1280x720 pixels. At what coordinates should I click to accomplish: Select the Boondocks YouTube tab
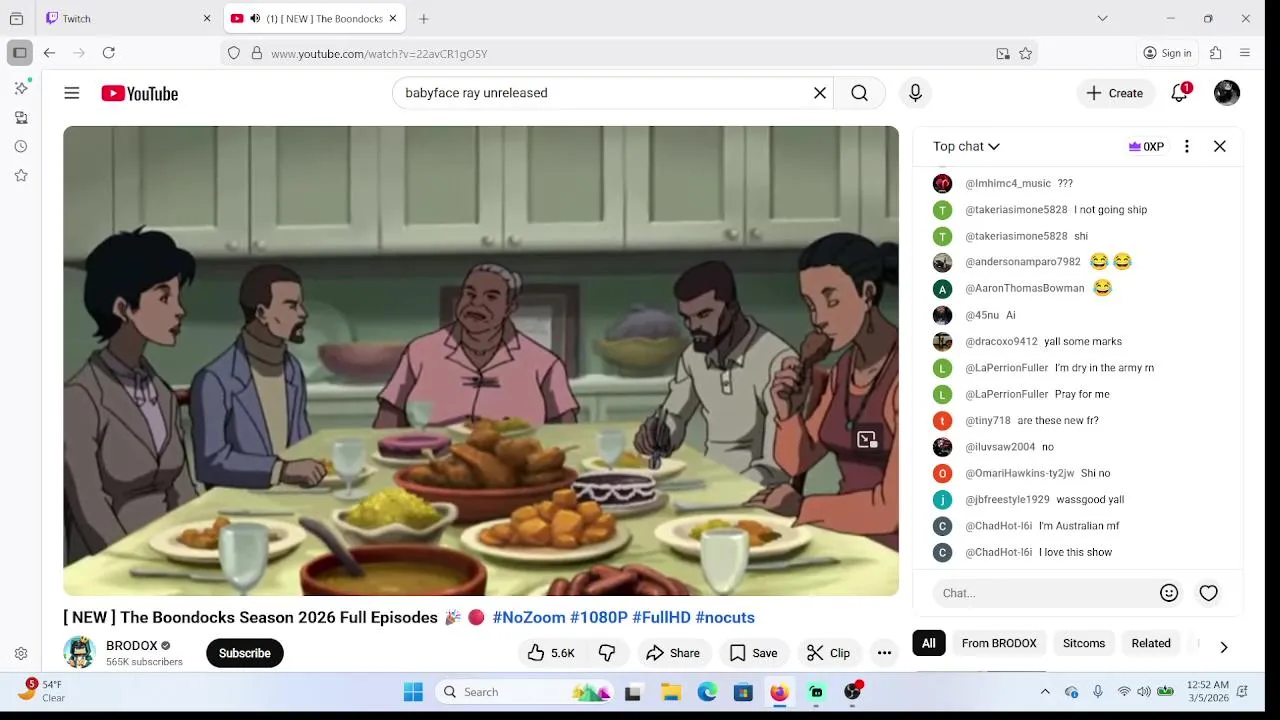(314, 18)
